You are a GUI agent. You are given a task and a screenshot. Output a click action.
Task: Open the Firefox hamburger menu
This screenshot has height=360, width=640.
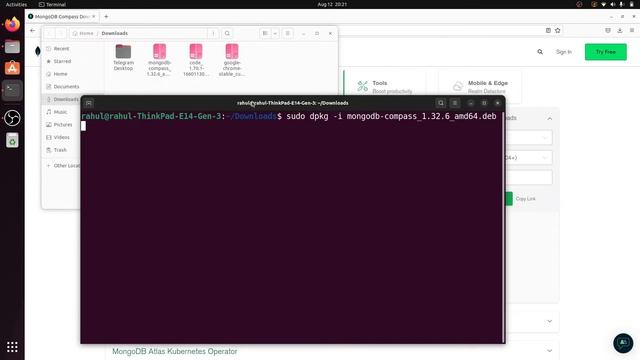tap(632, 31)
